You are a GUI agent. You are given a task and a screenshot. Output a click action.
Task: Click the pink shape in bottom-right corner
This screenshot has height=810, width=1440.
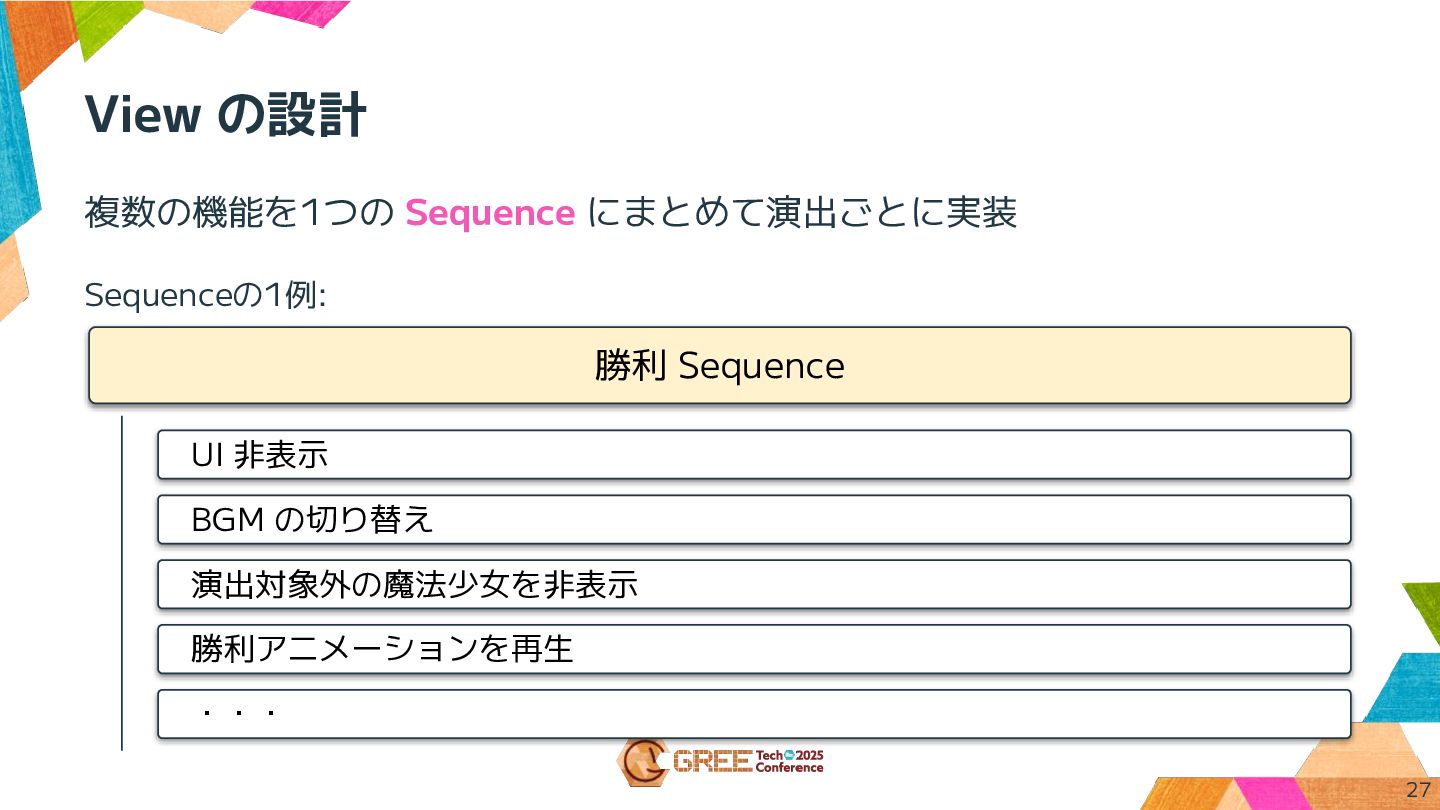(1268, 794)
